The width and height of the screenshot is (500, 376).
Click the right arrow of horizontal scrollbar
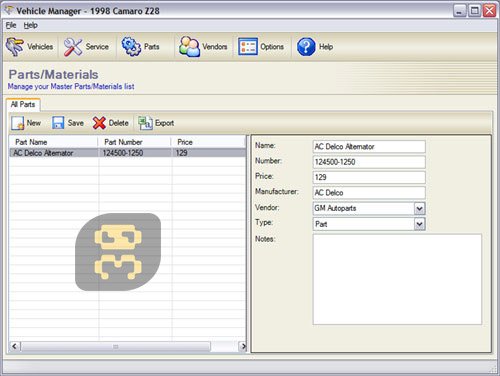click(x=243, y=346)
